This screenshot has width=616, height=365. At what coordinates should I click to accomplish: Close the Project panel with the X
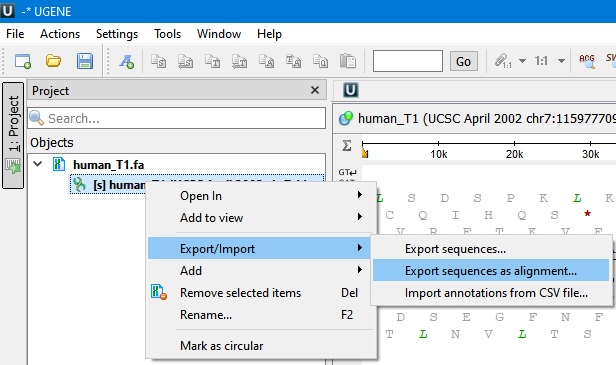(x=315, y=90)
